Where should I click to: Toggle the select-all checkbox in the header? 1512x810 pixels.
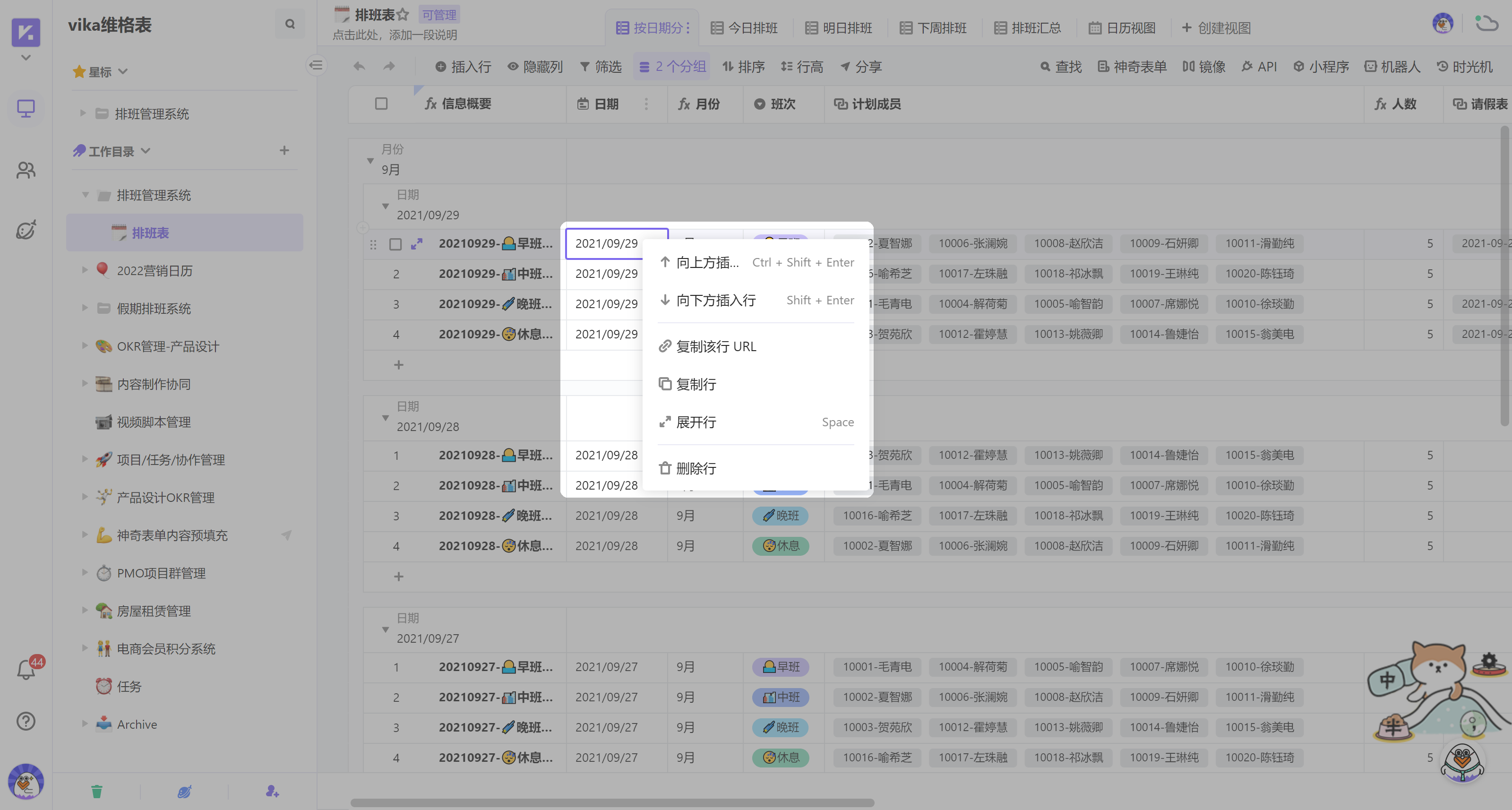pos(381,104)
